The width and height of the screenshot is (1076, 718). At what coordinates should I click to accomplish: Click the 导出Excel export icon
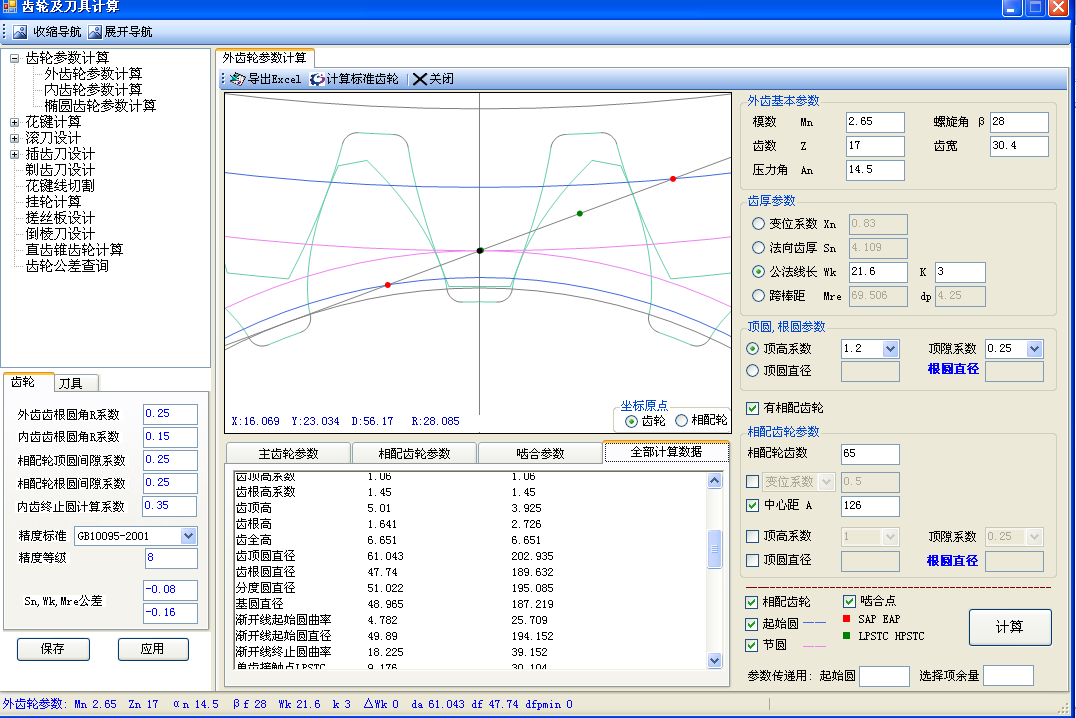[237, 79]
